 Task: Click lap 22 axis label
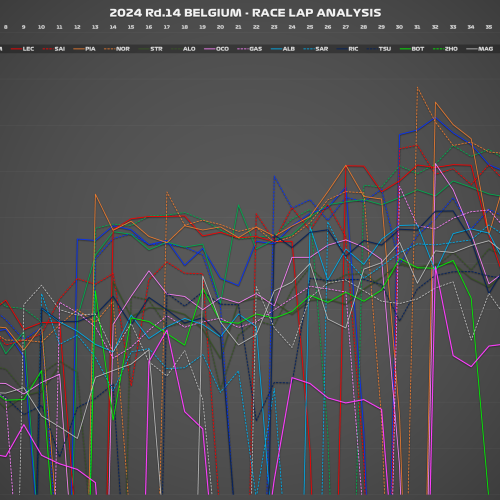[x=256, y=27]
